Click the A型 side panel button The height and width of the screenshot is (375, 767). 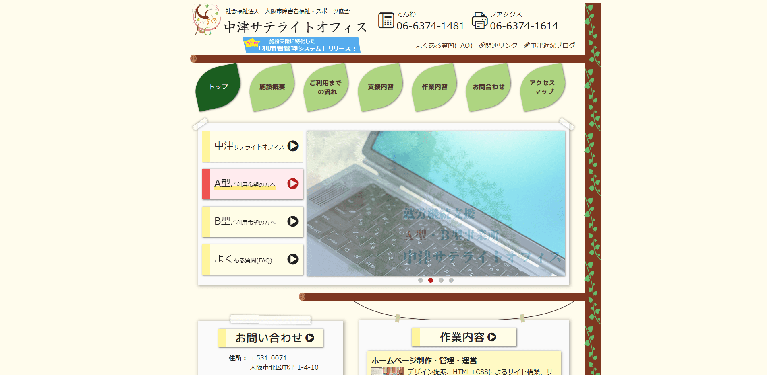coord(253,184)
